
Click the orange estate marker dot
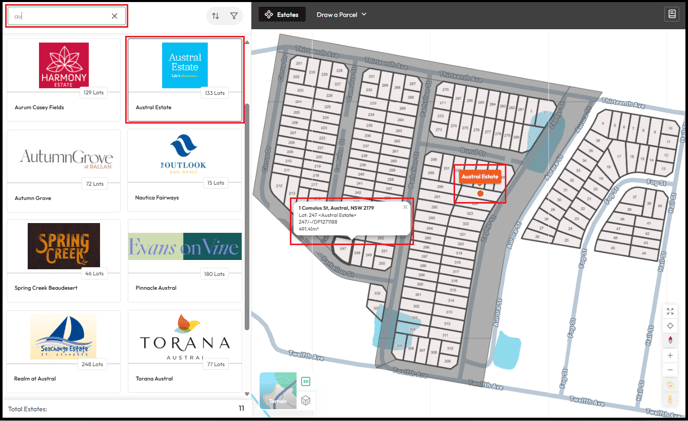480,193
